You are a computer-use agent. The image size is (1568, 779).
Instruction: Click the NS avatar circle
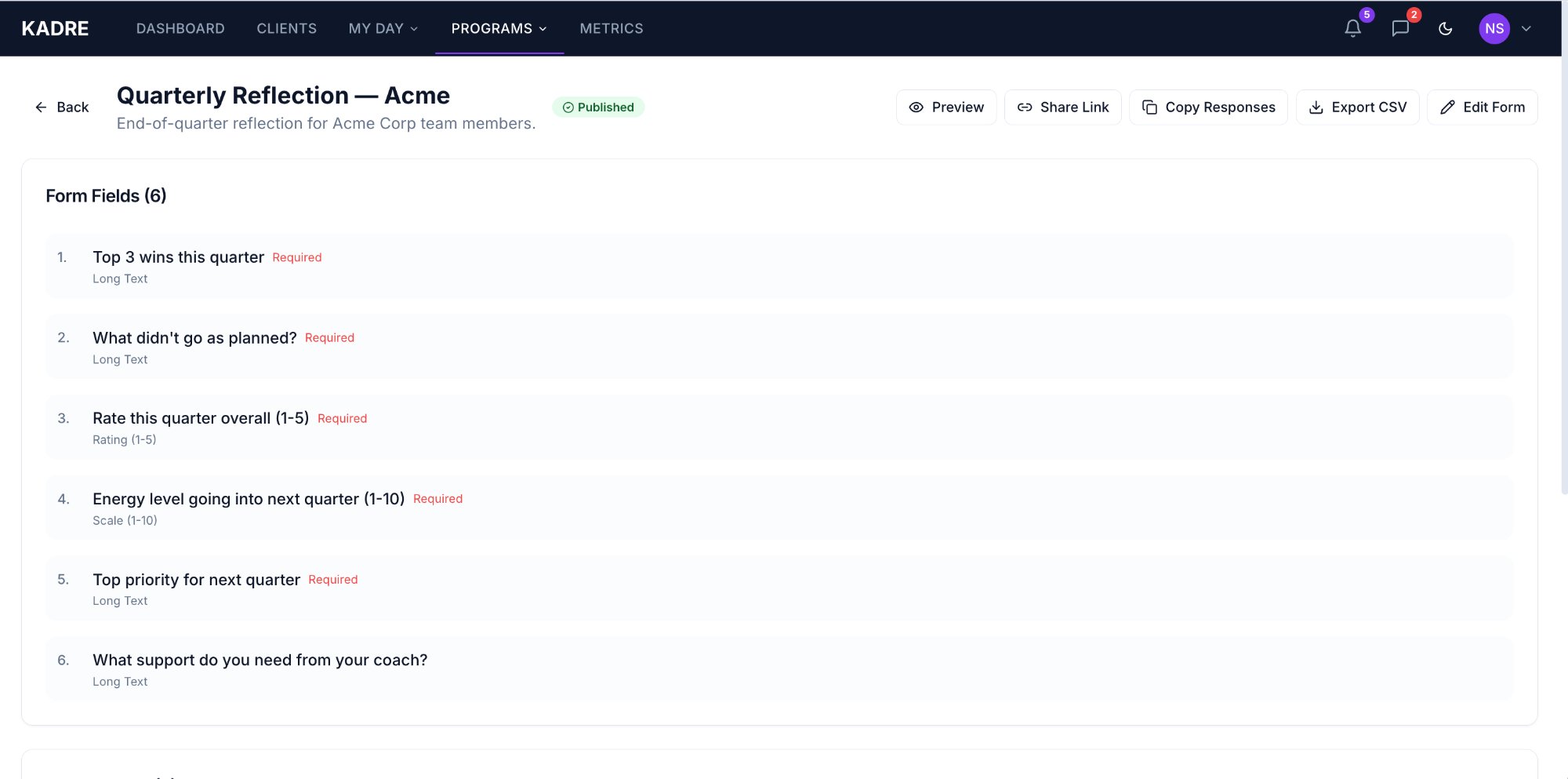tap(1494, 28)
